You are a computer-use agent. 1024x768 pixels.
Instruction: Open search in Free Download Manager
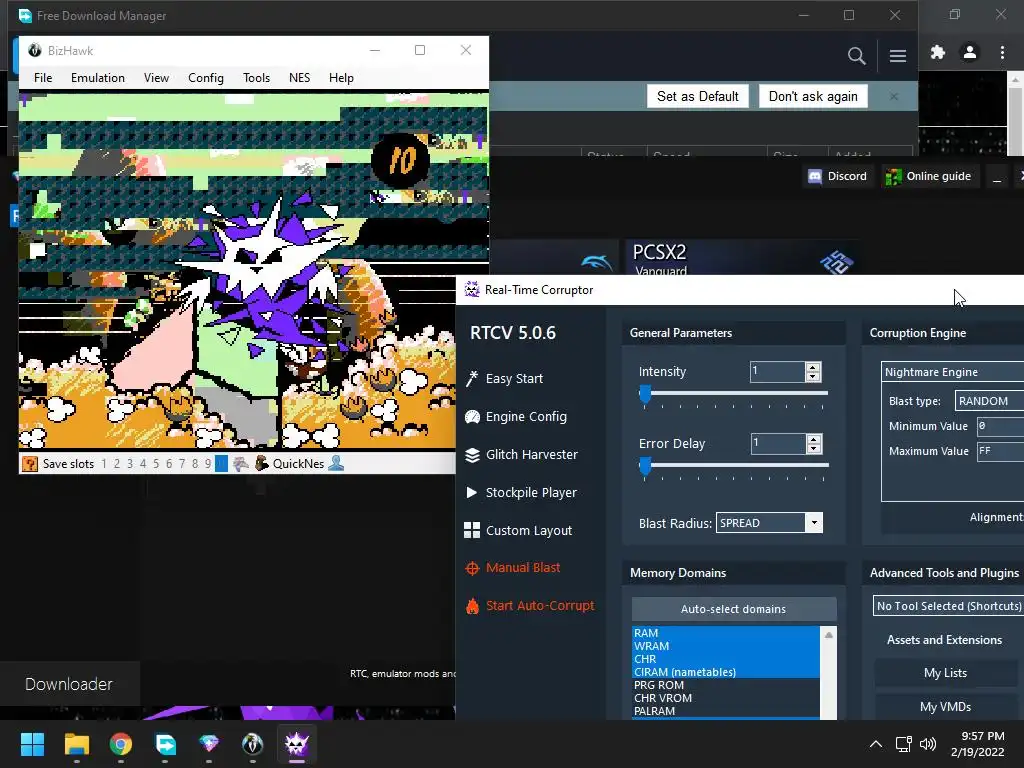[x=857, y=56]
